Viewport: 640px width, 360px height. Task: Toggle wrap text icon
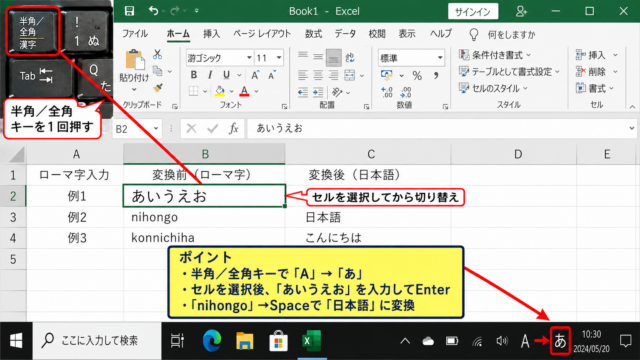[350, 58]
